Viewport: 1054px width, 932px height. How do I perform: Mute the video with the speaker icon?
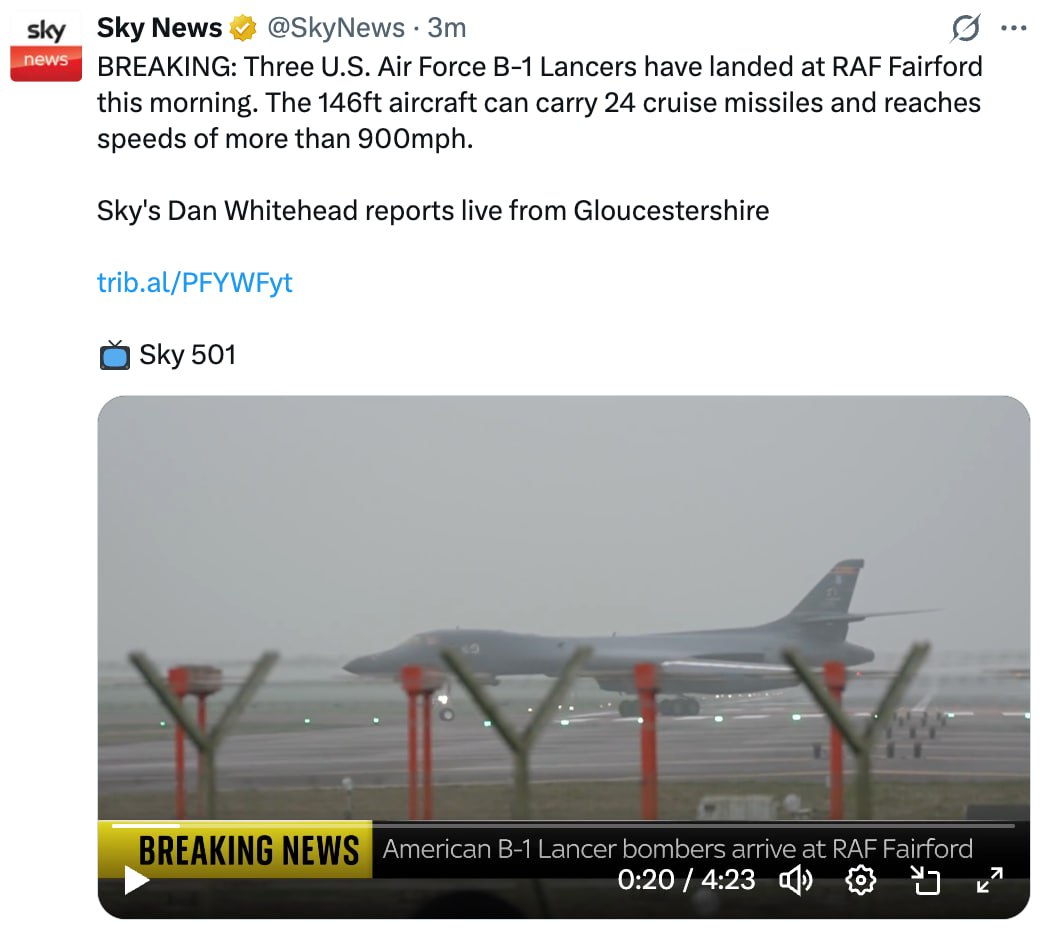tap(796, 880)
